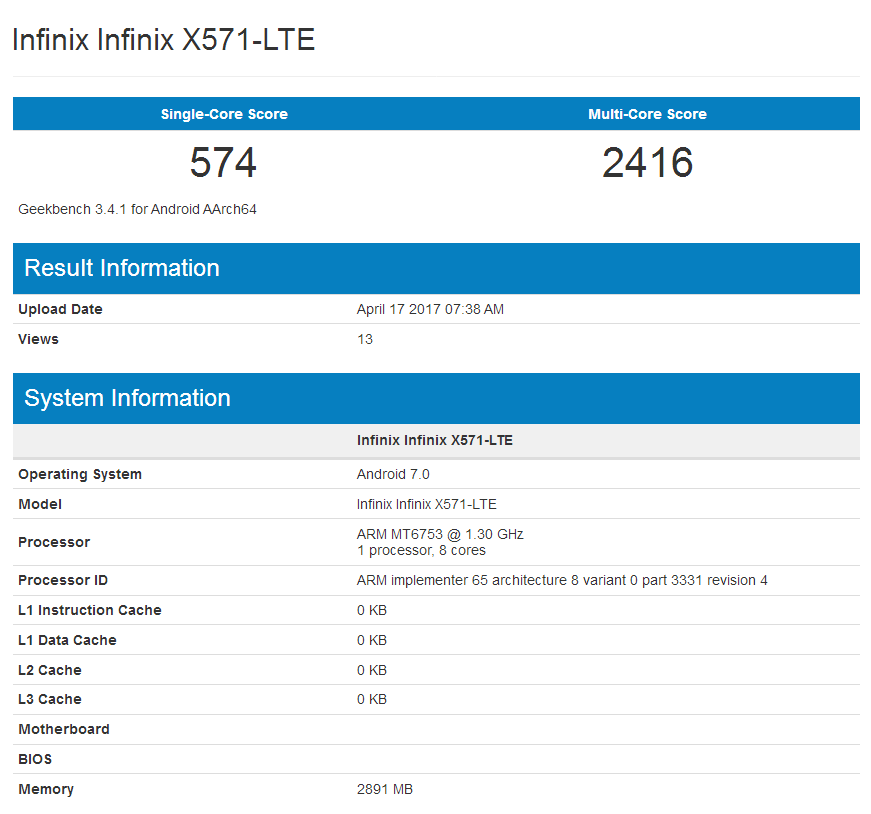Select the ARM implementer 65 architecture value
The height and width of the screenshot is (814, 871).
tap(562, 580)
